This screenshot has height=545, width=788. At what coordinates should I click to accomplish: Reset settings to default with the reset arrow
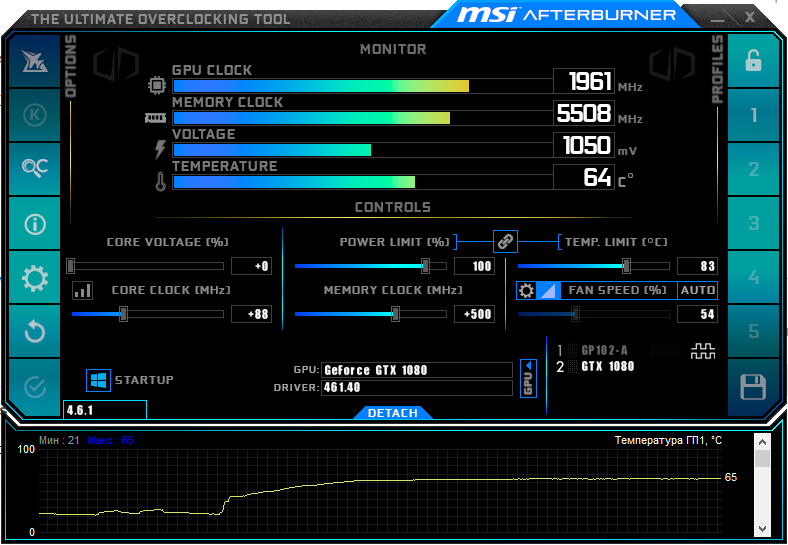click(x=35, y=331)
